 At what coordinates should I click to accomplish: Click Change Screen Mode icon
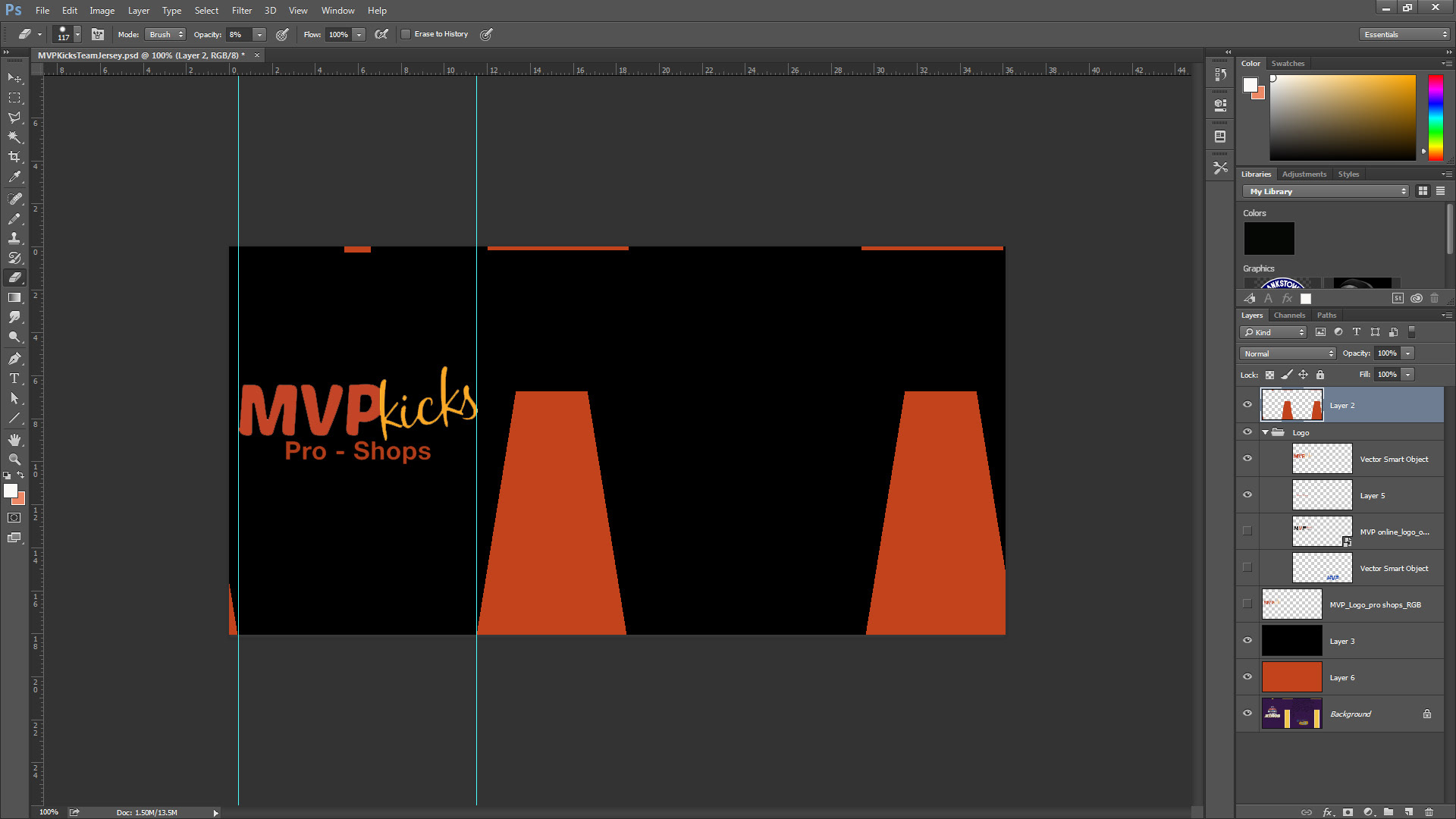pos(14,538)
